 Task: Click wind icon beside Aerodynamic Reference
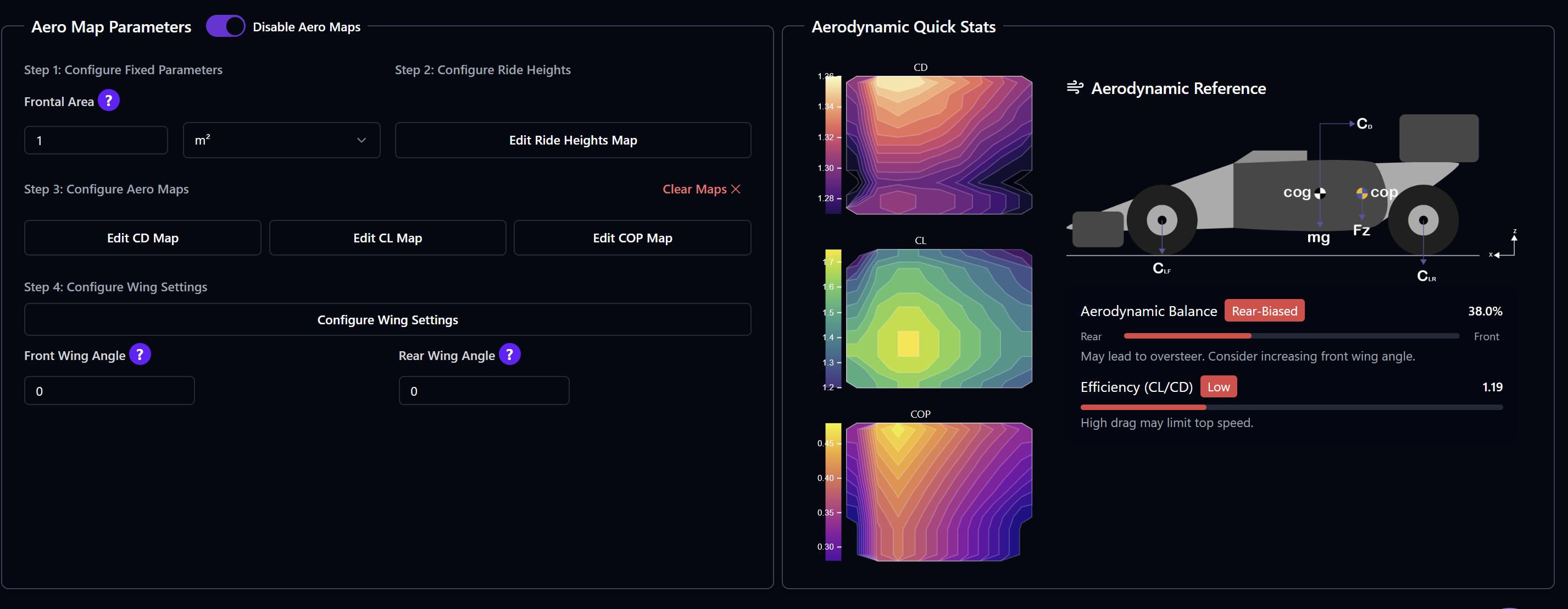click(1075, 88)
